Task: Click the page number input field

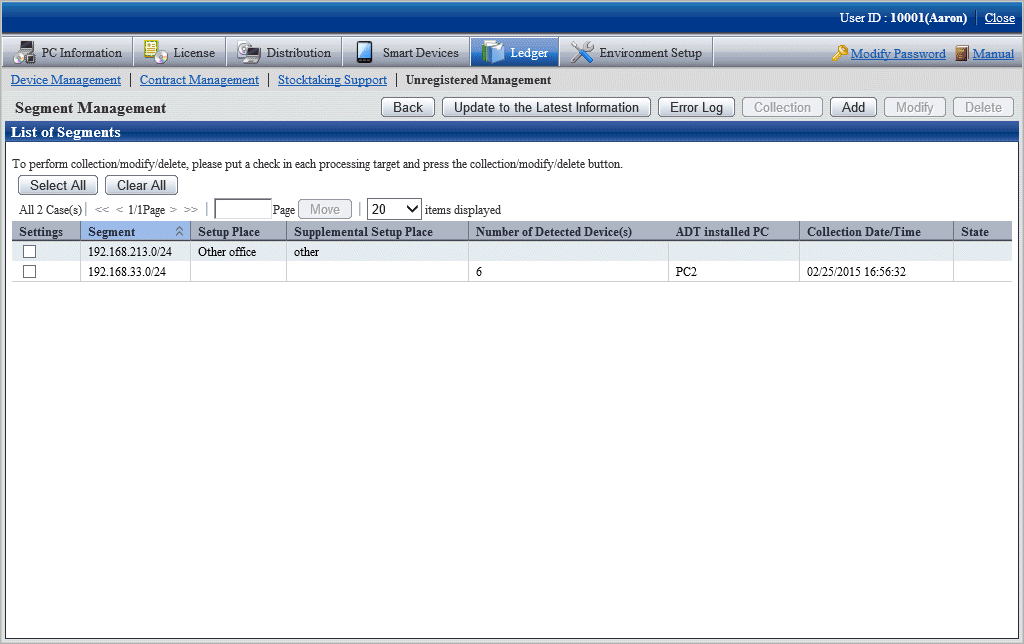Action: 243,209
